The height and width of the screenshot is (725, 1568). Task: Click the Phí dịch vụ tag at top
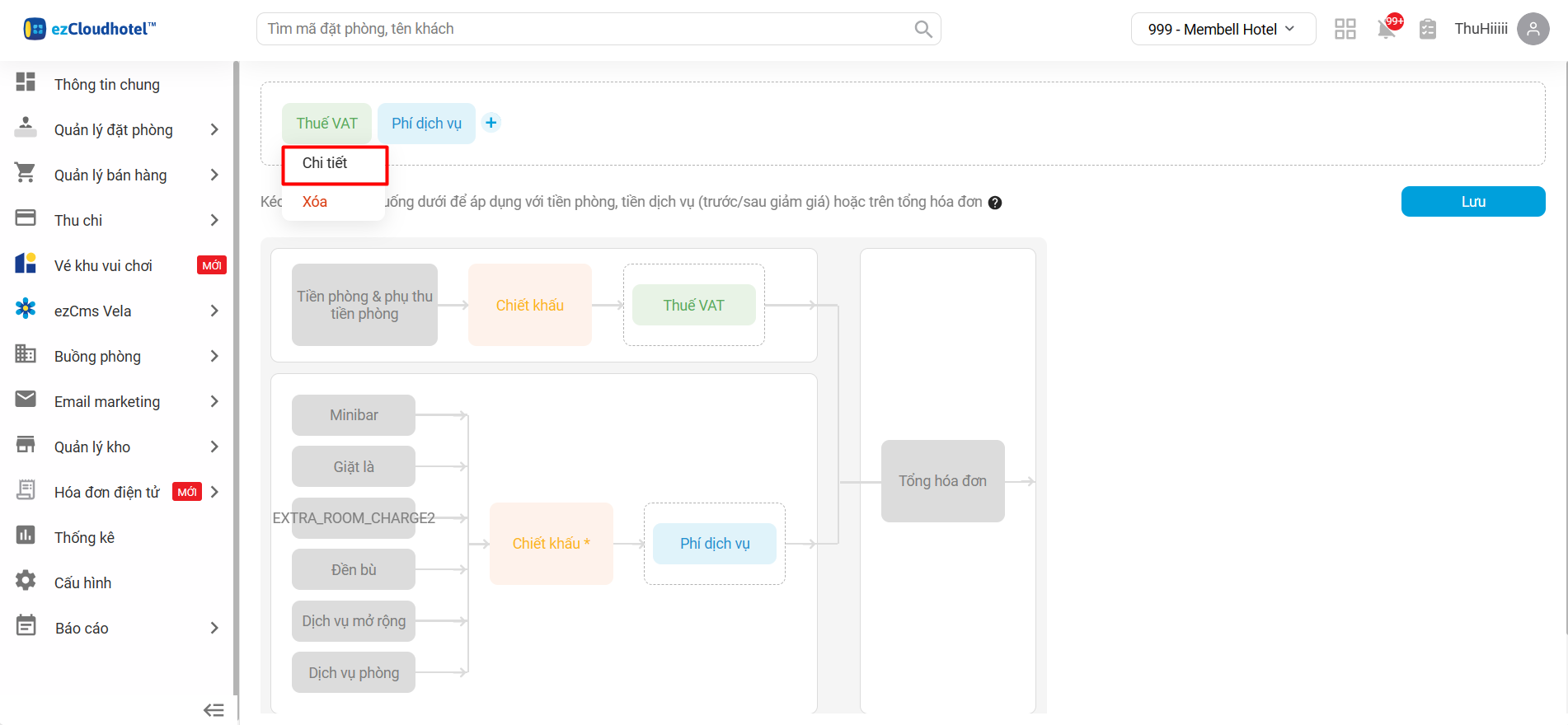pos(426,124)
